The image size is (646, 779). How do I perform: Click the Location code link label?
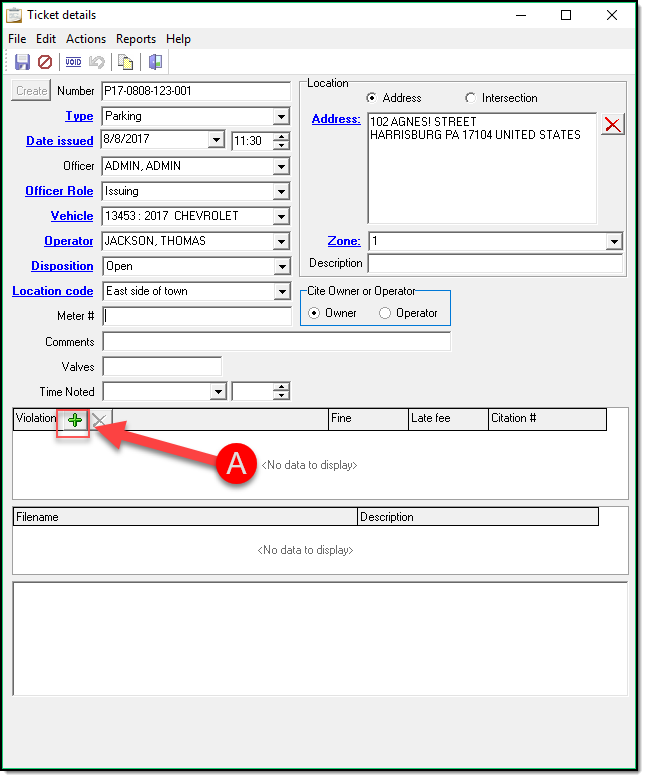click(53, 291)
